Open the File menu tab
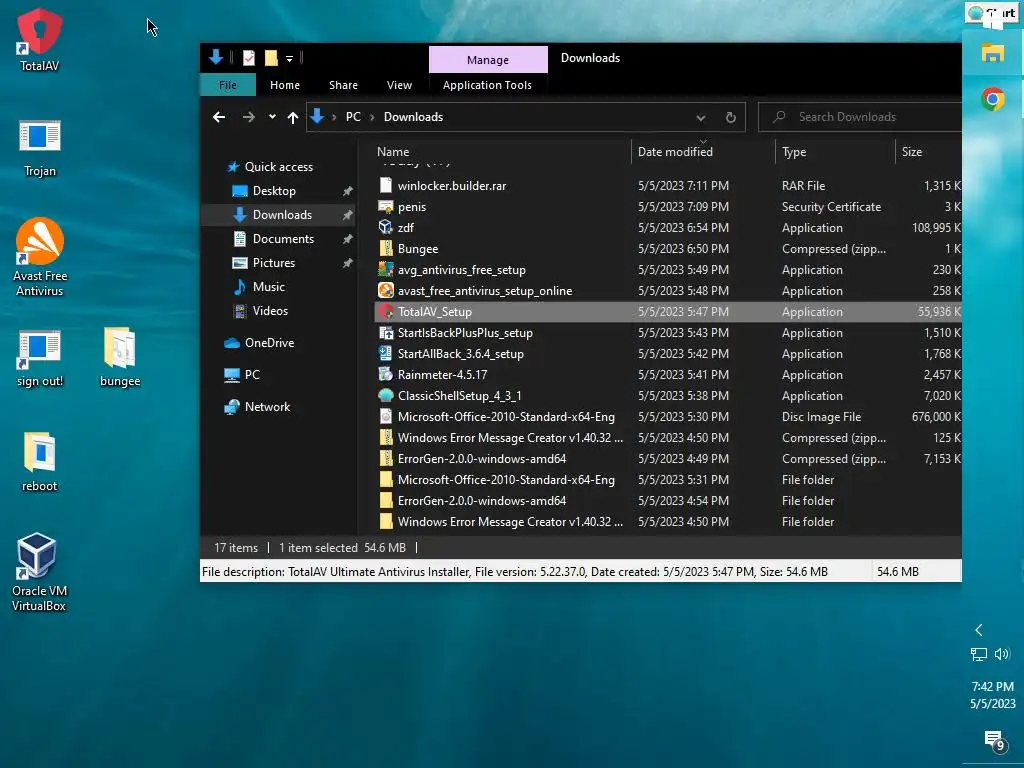 click(228, 85)
